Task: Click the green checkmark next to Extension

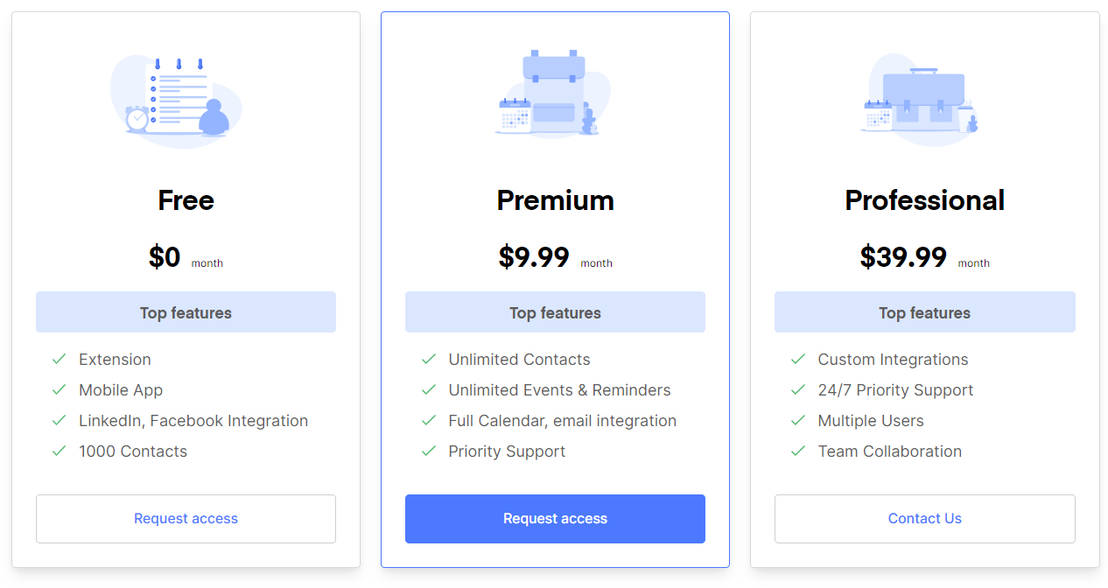Action: [x=59, y=359]
